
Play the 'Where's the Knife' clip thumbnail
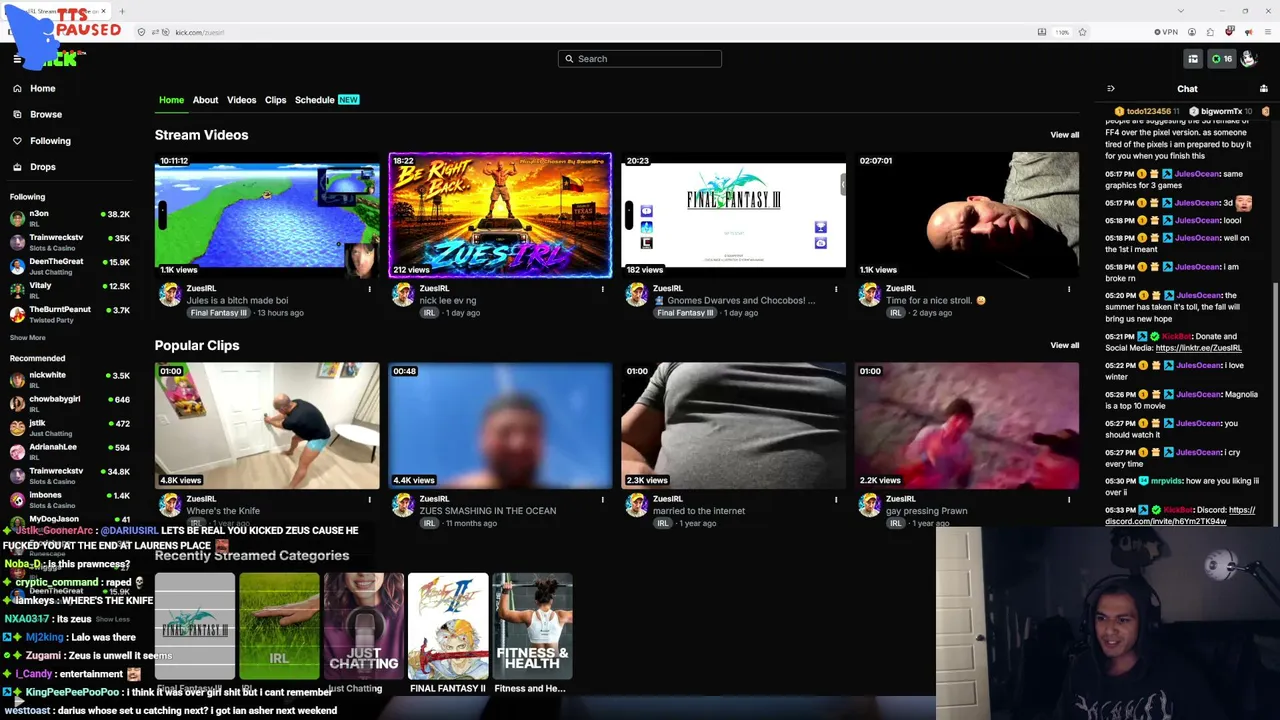(267, 425)
